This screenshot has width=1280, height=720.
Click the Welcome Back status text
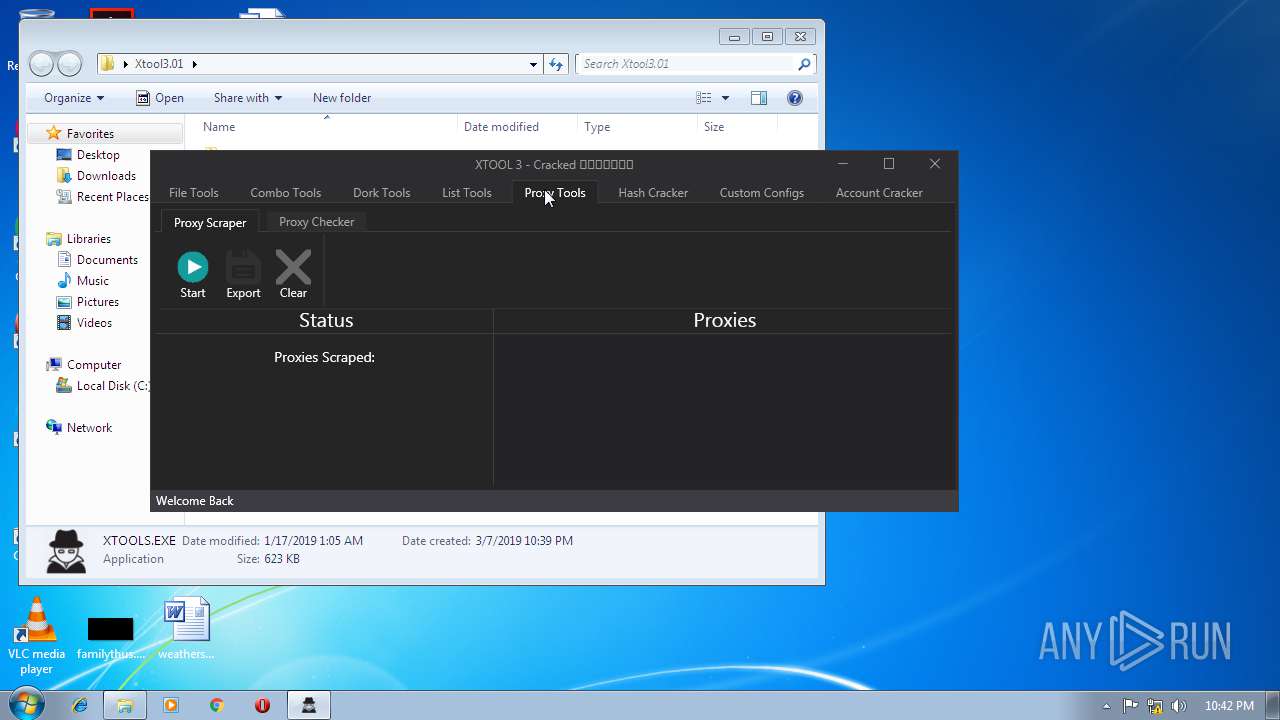pyautogui.click(x=195, y=501)
